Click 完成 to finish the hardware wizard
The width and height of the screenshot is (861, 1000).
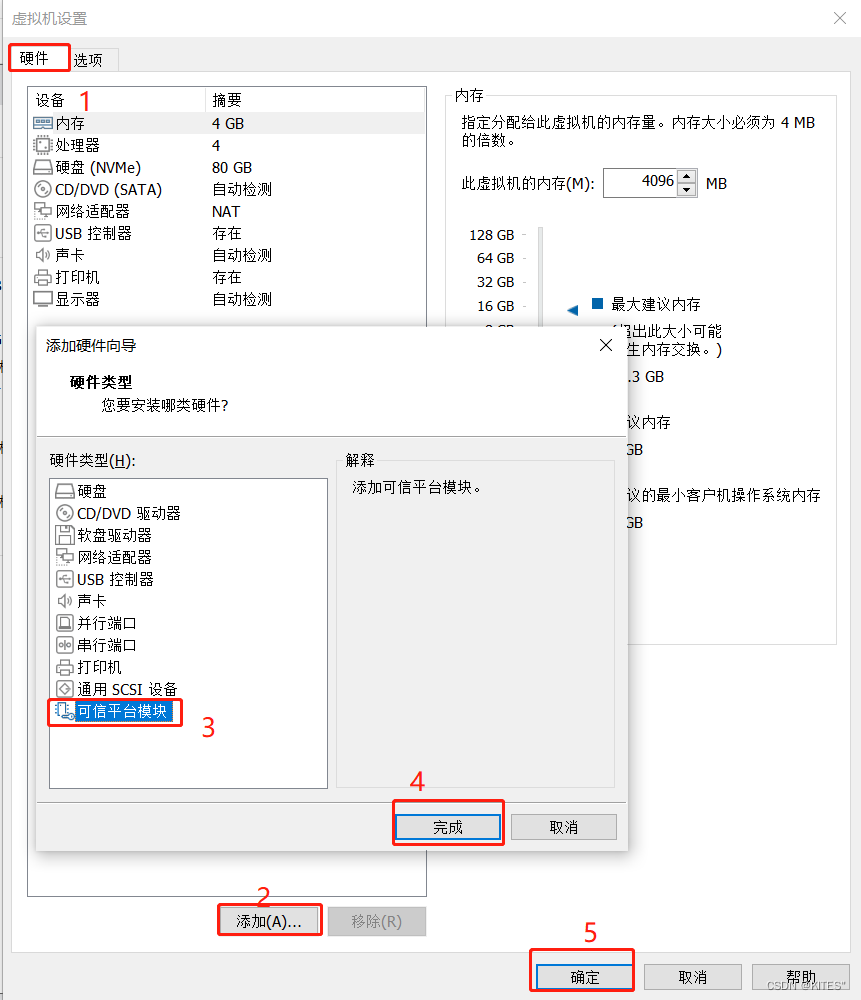[448, 825]
